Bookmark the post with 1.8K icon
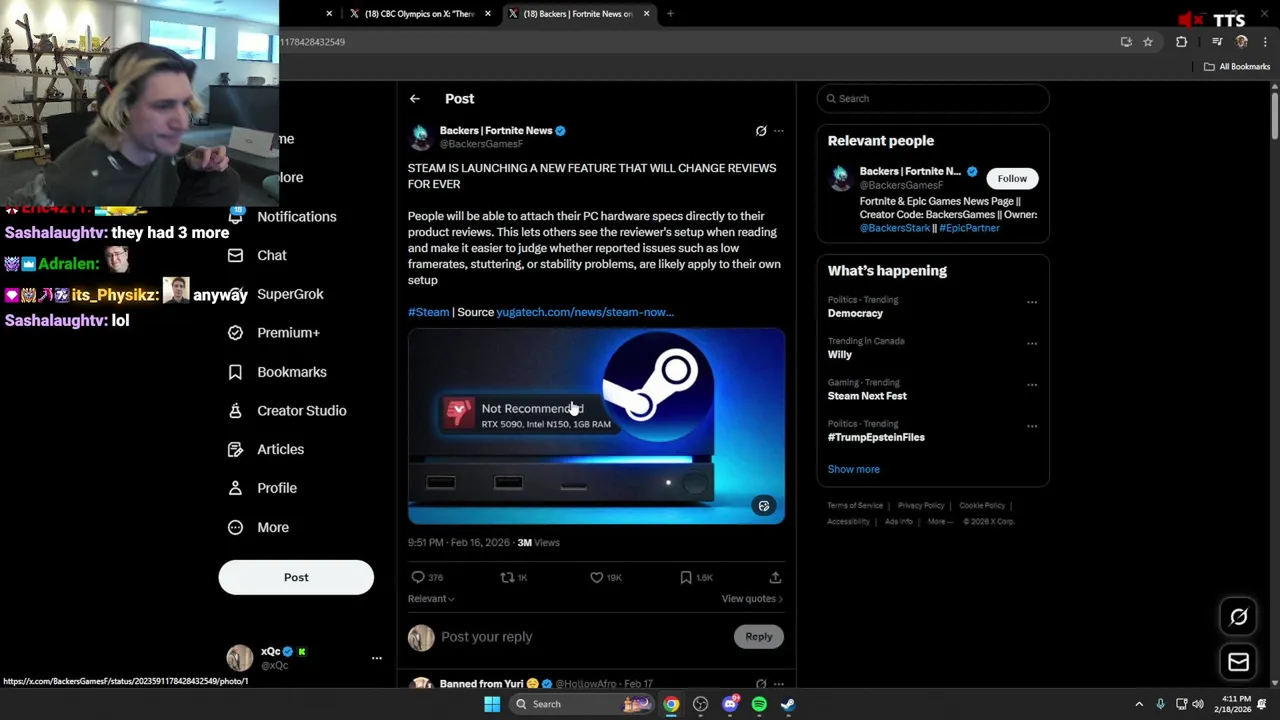 tap(686, 577)
